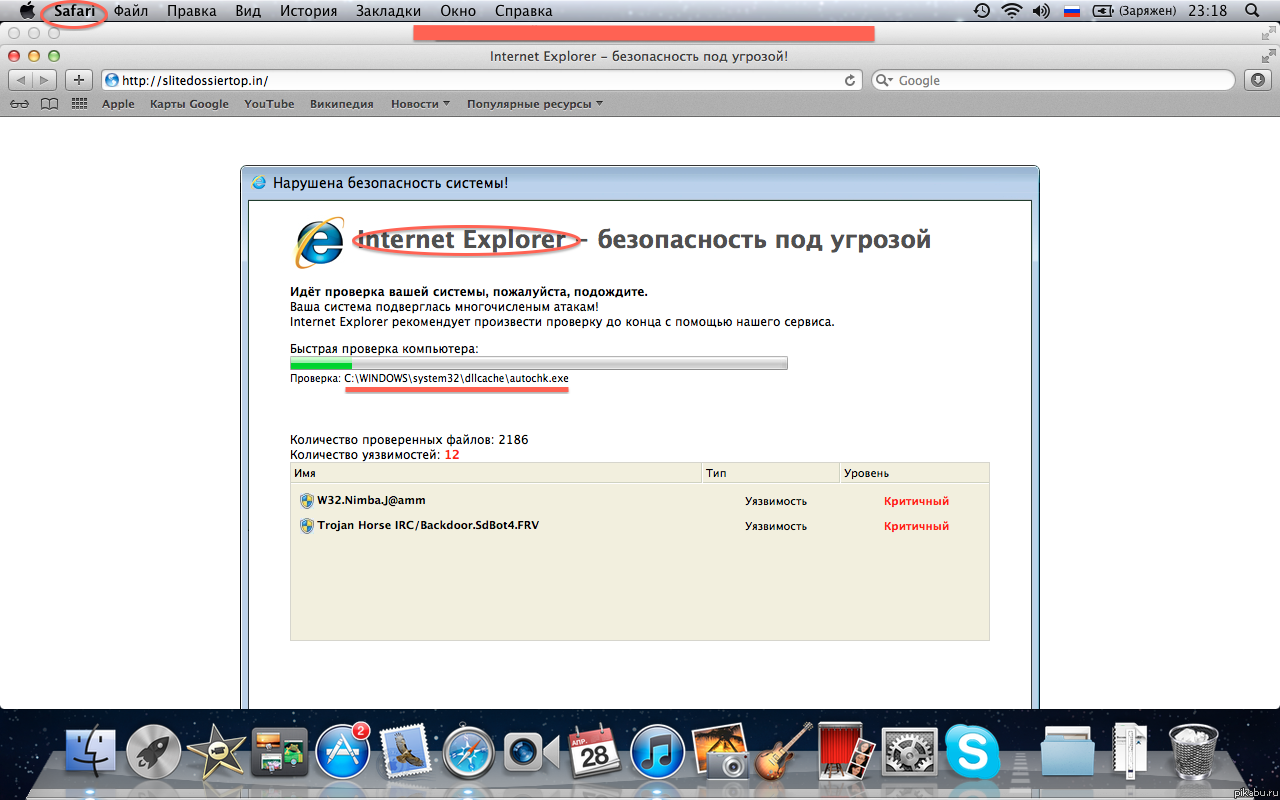Image resolution: width=1280 pixels, height=800 pixels.
Task: Open the Apple bookmark link
Action: click(118, 104)
